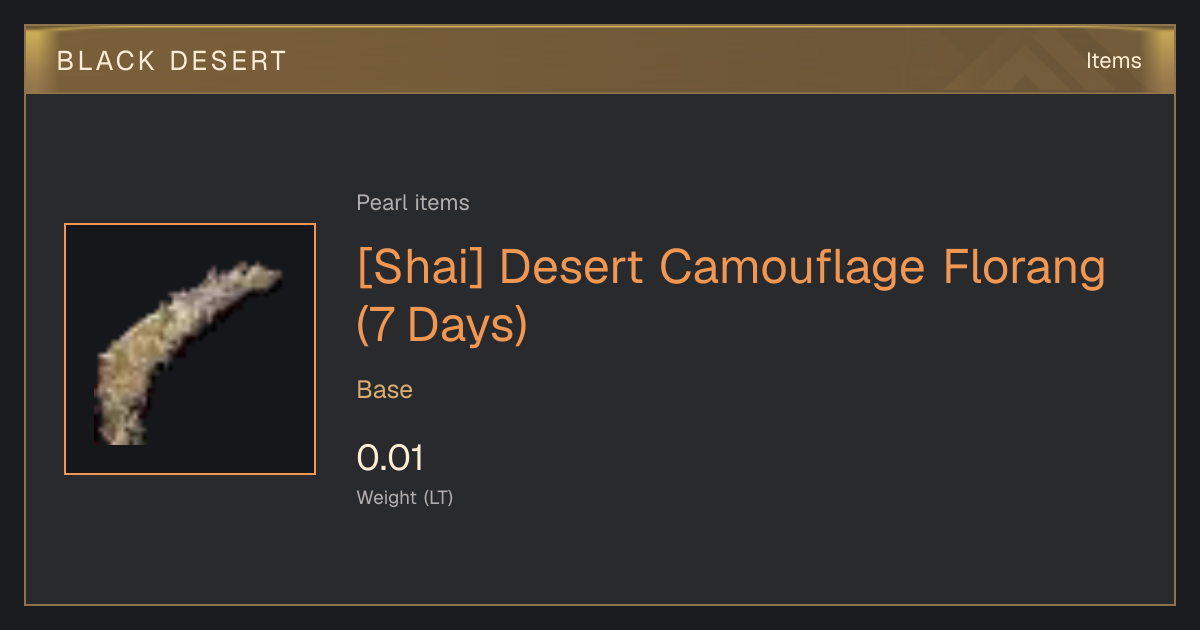Select the Pearl items category label
This screenshot has height=630, width=1200.
[413, 203]
